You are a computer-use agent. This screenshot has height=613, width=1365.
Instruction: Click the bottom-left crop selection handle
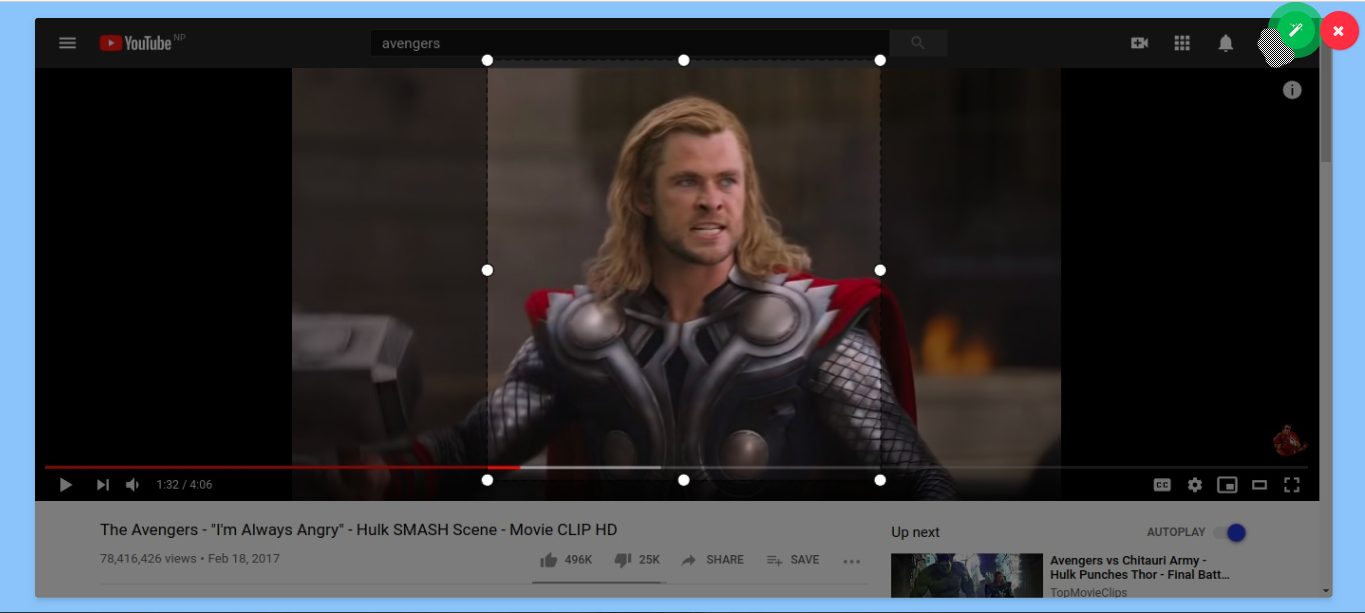pyautogui.click(x=488, y=480)
